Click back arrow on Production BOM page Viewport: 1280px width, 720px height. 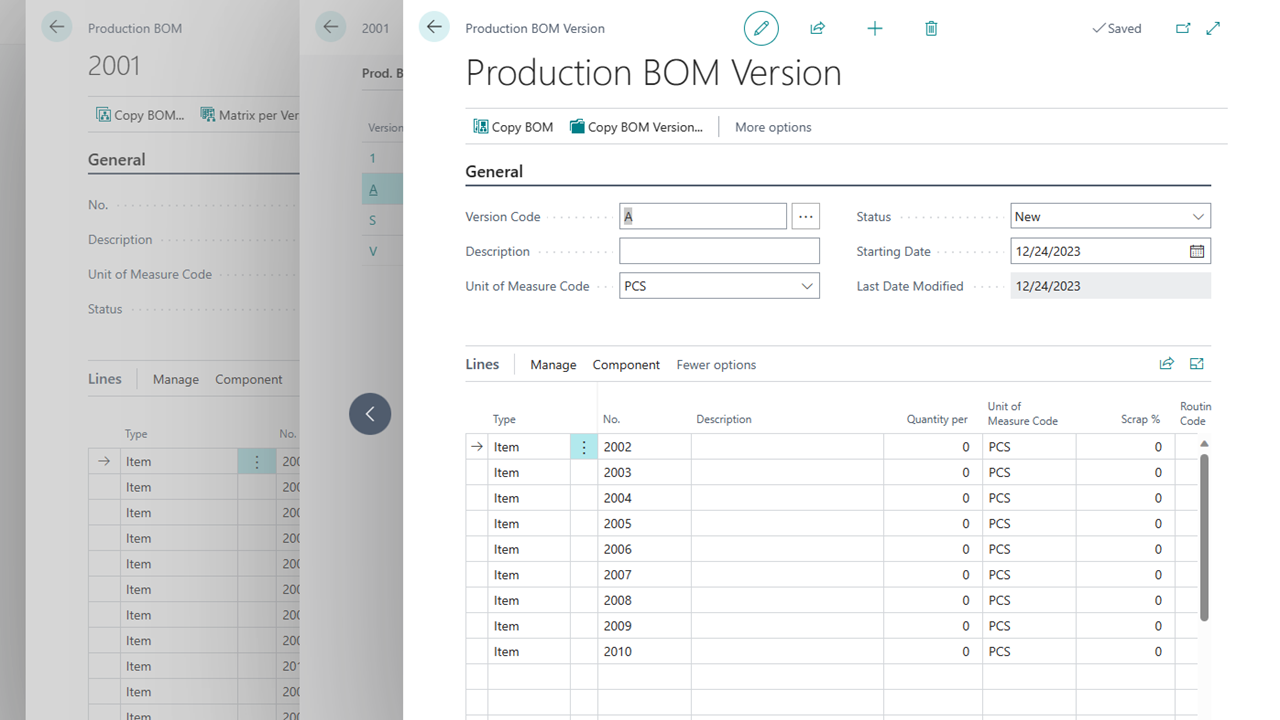(57, 27)
